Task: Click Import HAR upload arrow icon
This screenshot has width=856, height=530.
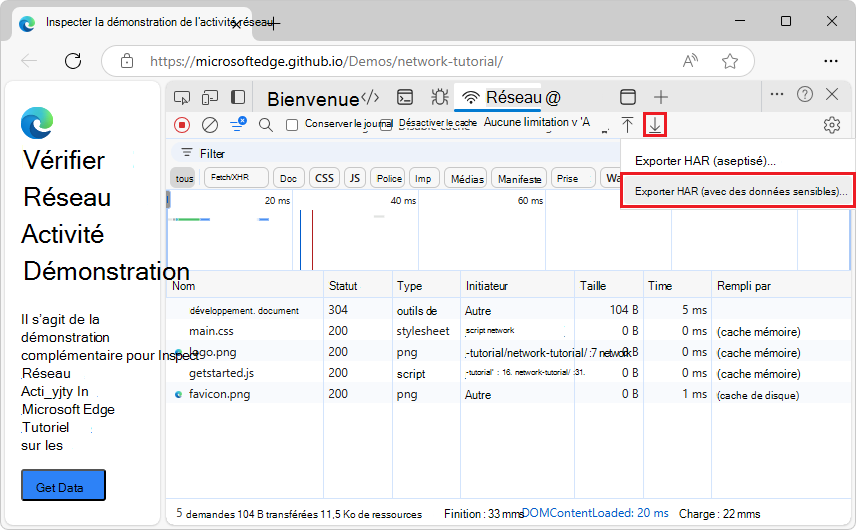Action: 627,125
